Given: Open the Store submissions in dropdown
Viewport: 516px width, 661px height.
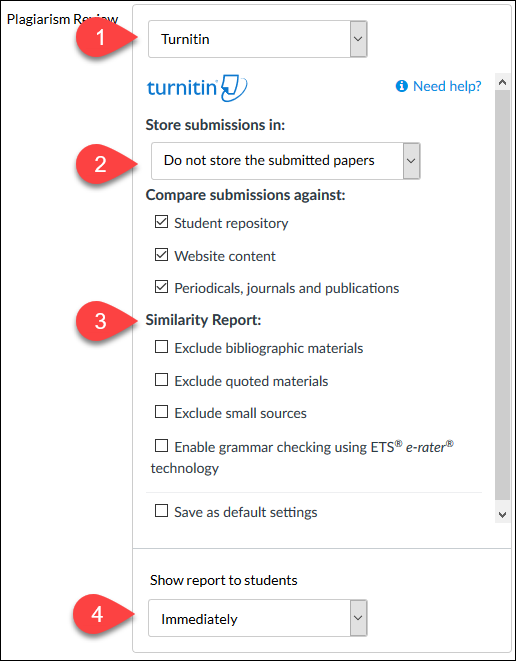Looking at the screenshot, I should (x=285, y=161).
